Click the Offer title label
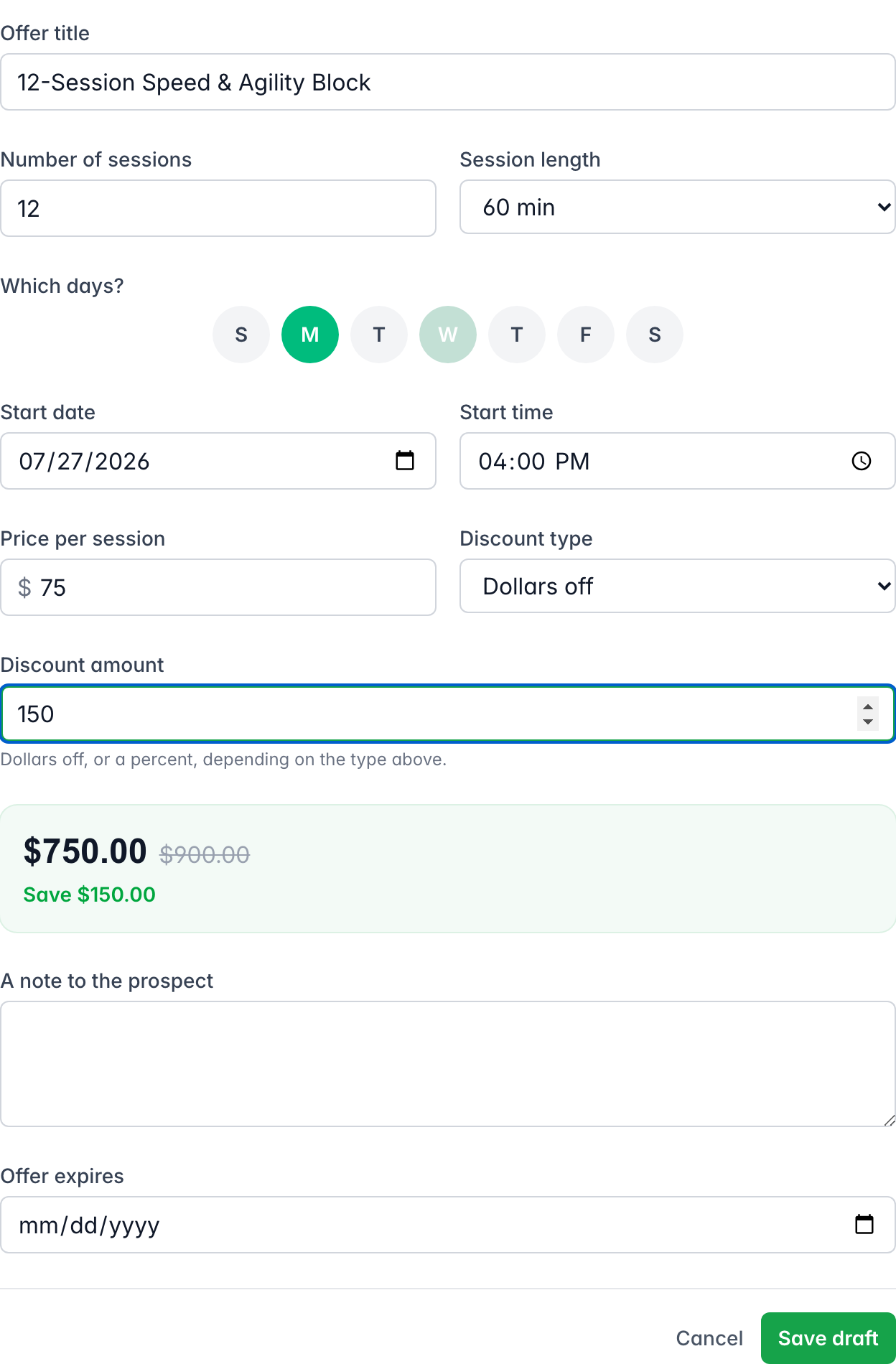 [x=45, y=33]
